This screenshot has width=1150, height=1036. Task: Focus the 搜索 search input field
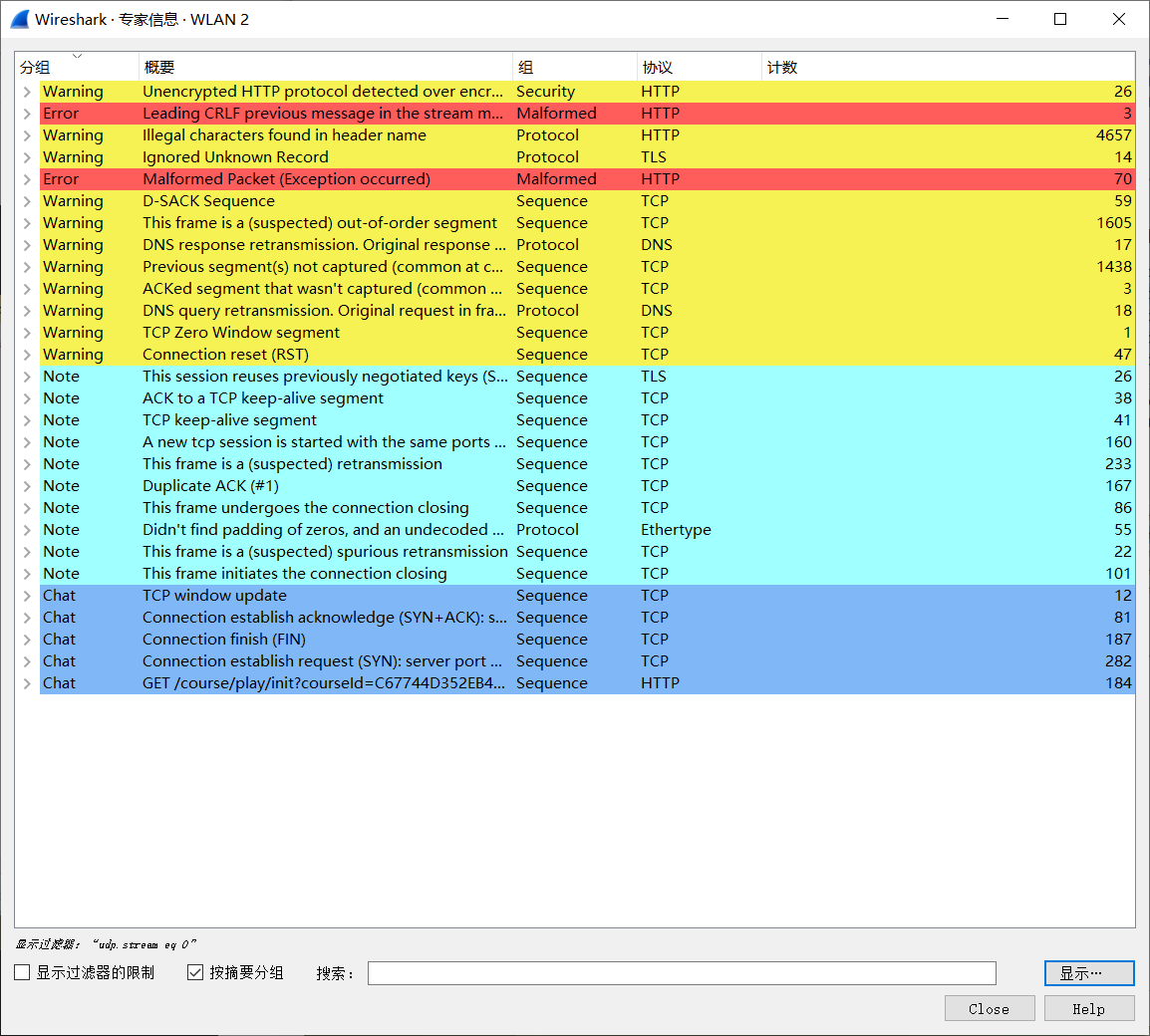coord(682,973)
